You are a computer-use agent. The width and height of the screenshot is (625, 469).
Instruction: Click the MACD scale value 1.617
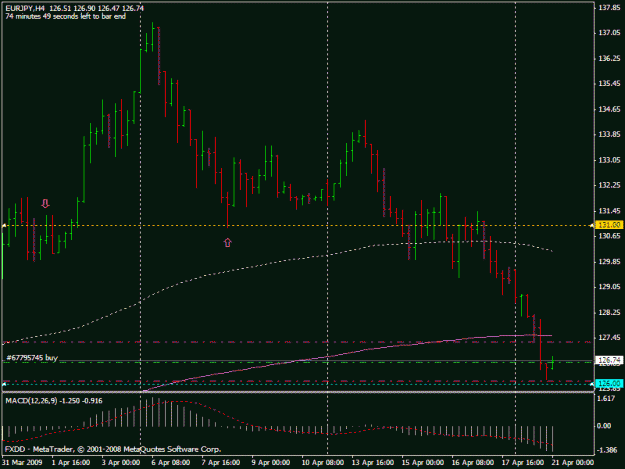point(606,398)
